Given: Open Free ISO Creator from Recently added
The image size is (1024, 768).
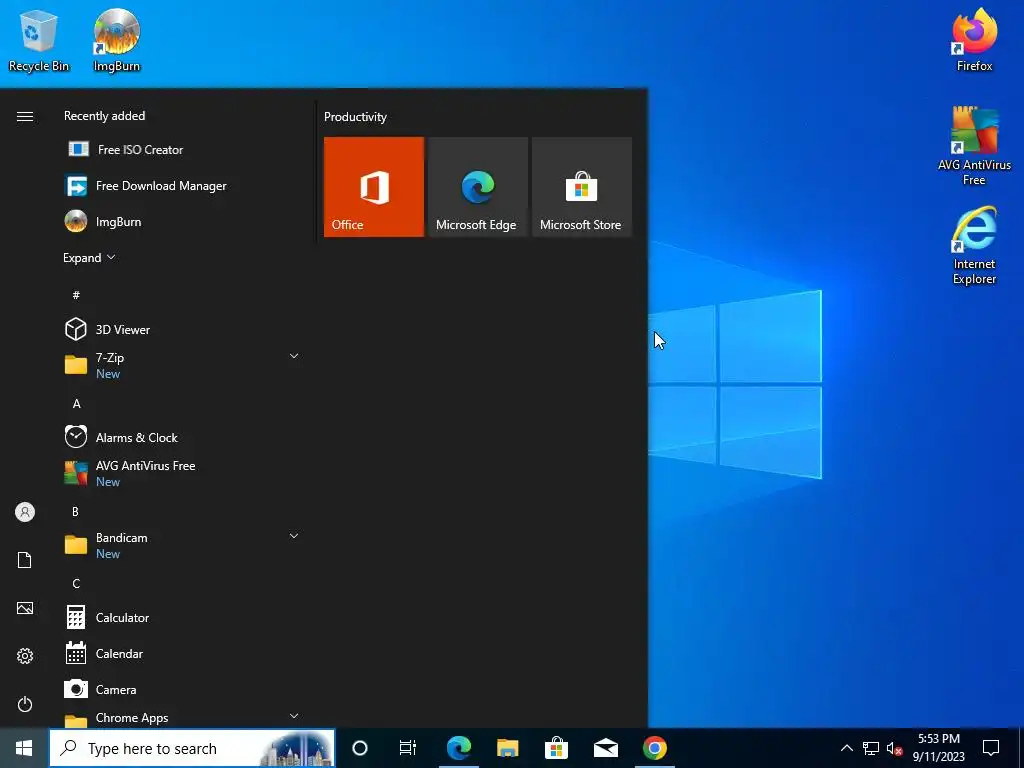Looking at the screenshot, I should [184, 150].
